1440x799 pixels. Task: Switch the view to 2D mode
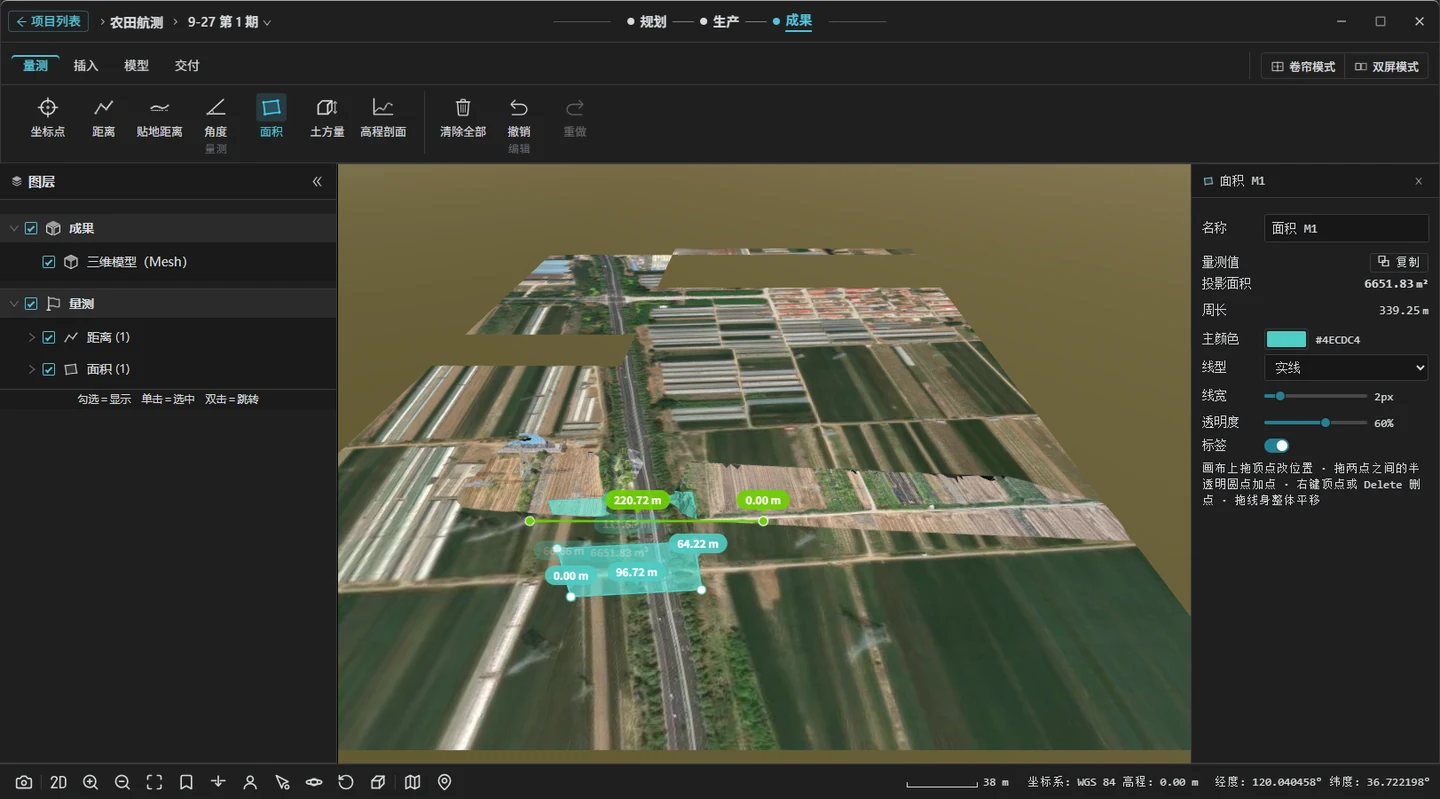point(58,782)
